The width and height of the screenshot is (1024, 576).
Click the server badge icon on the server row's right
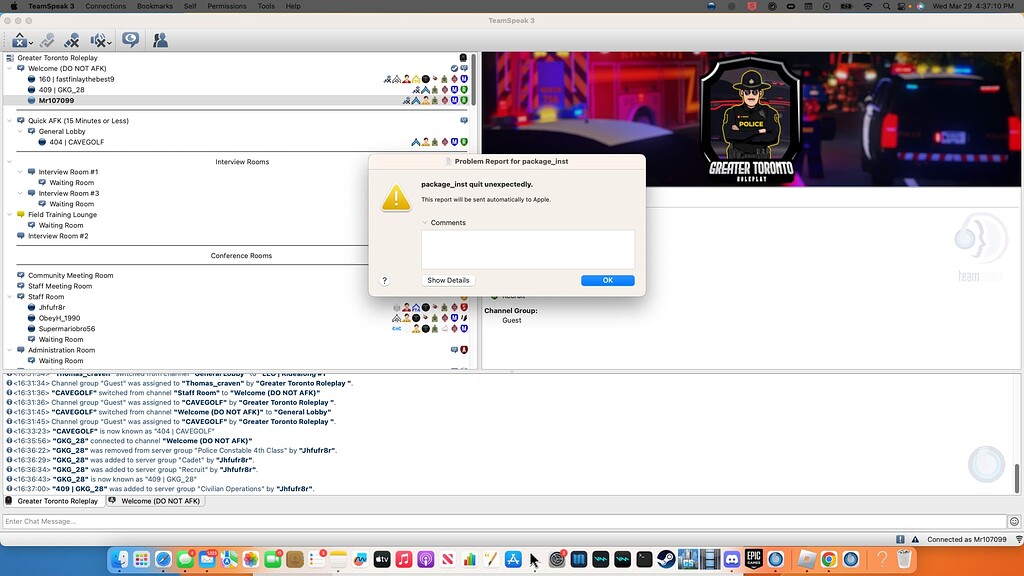click(463, 57)
